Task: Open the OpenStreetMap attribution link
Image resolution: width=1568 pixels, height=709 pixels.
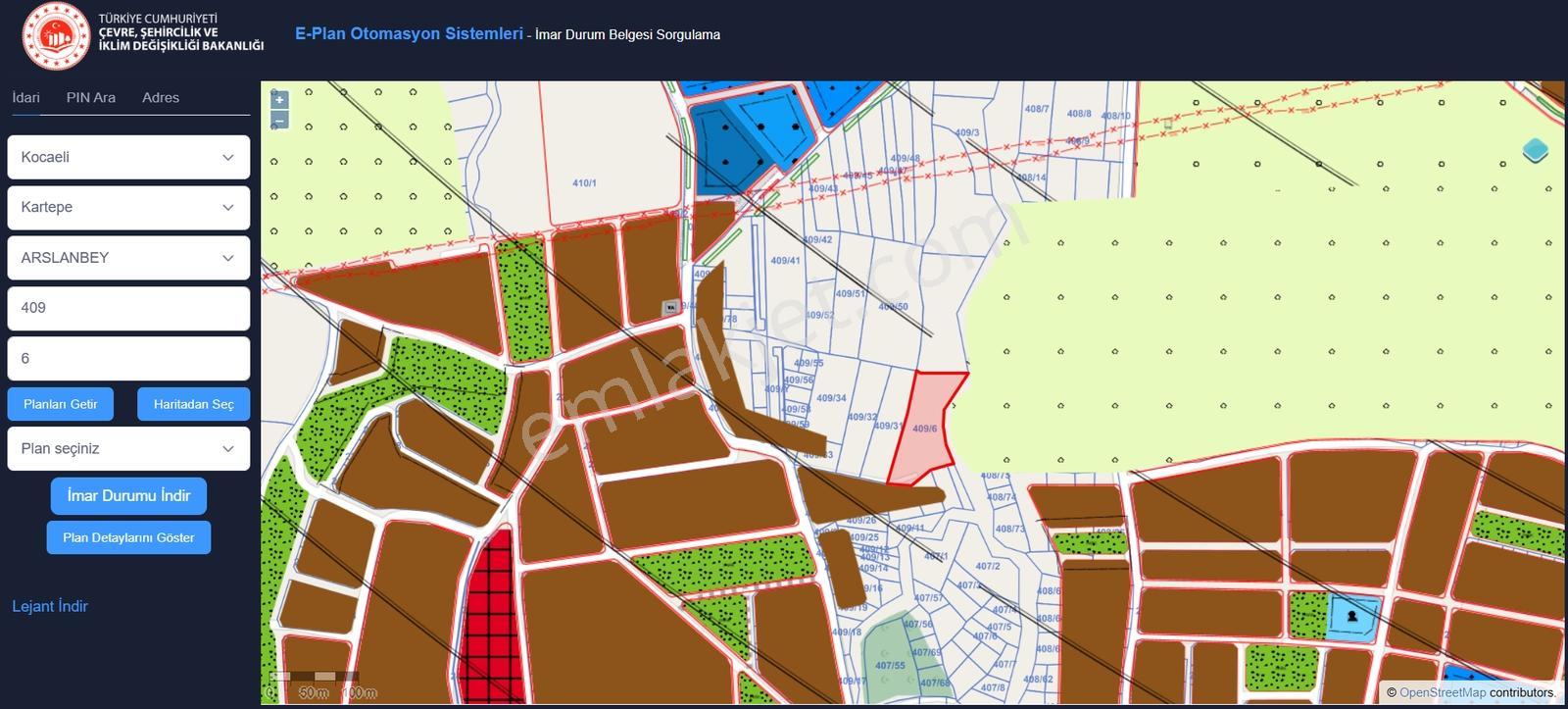Action: [x=1443, y=692]
